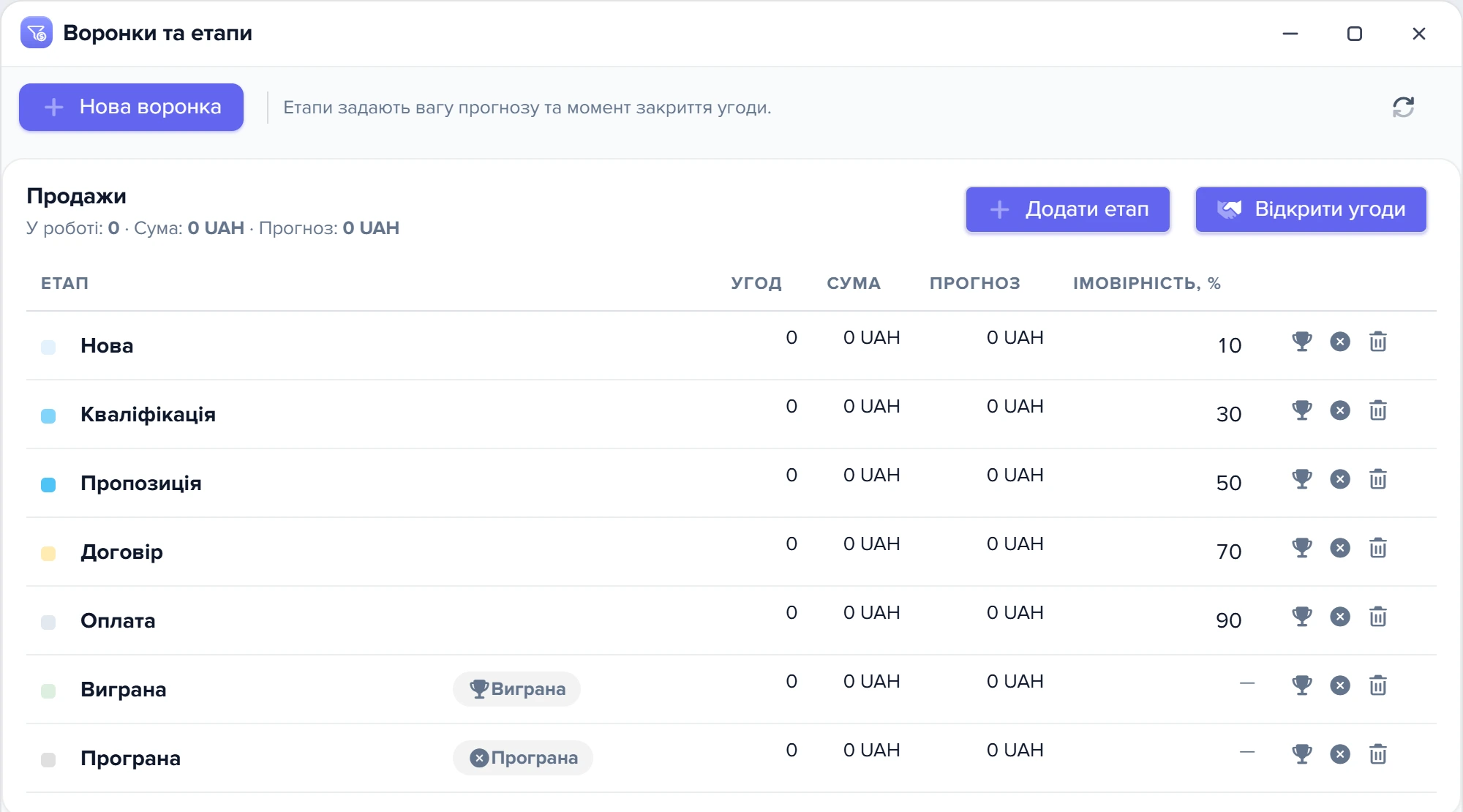
Task: Delete the Виграна stage using its trash icon
Action: (1378, 685)
